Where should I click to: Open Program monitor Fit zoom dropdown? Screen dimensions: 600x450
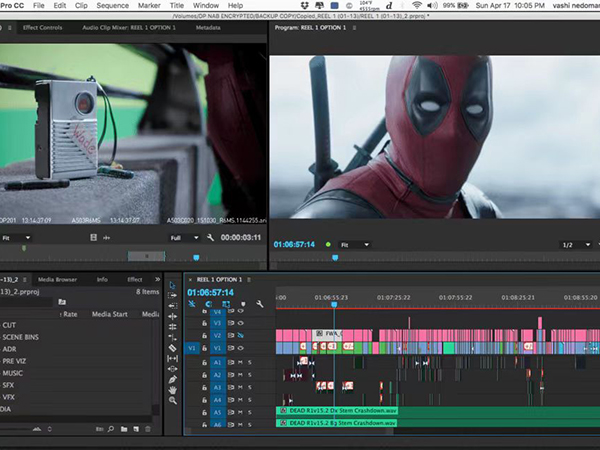355,245
